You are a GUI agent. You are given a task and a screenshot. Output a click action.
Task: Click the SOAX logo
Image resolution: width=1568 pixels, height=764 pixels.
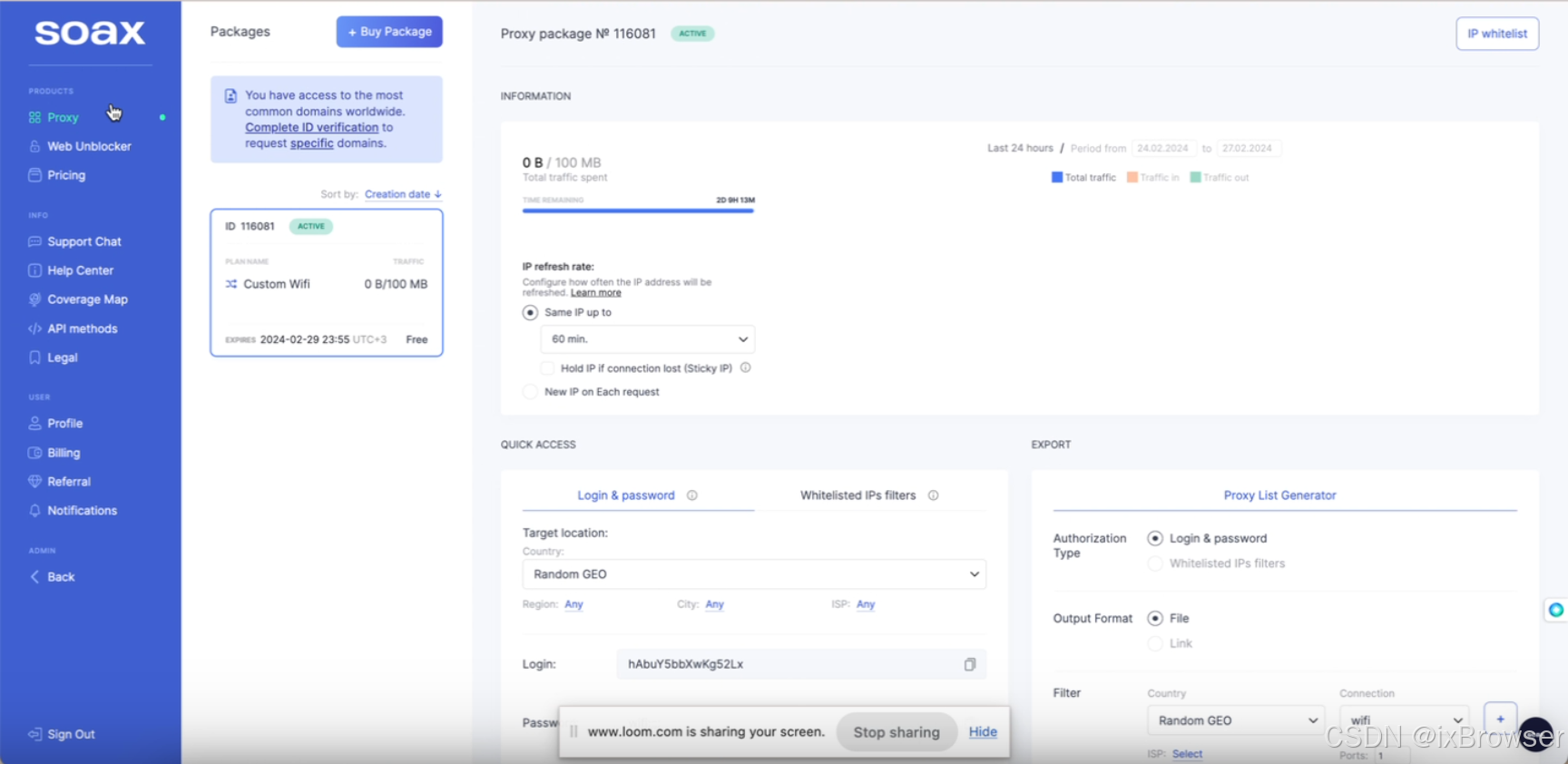(90, 34)
